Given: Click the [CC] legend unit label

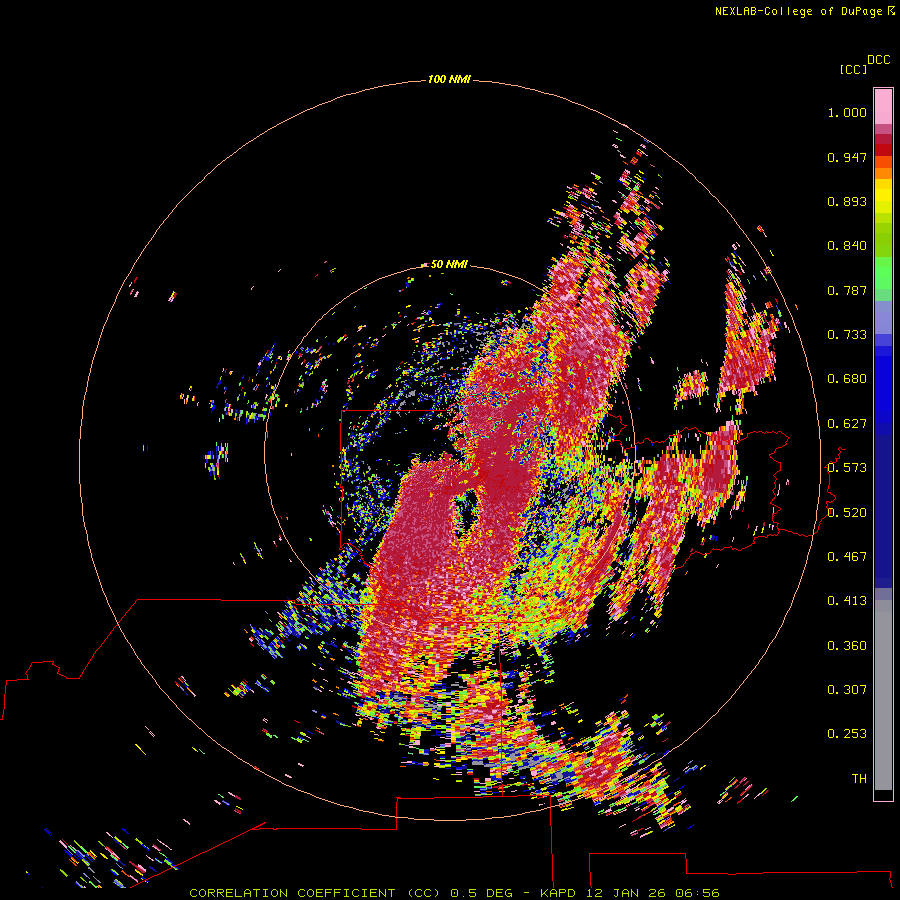Looking at the screenshot, I should pos(853,69).
